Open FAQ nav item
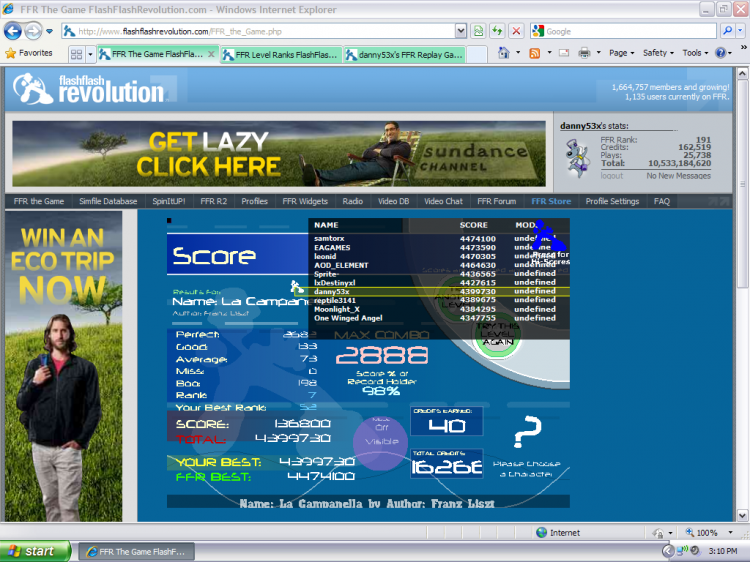 pyautogui.click(x=662, y=201)
